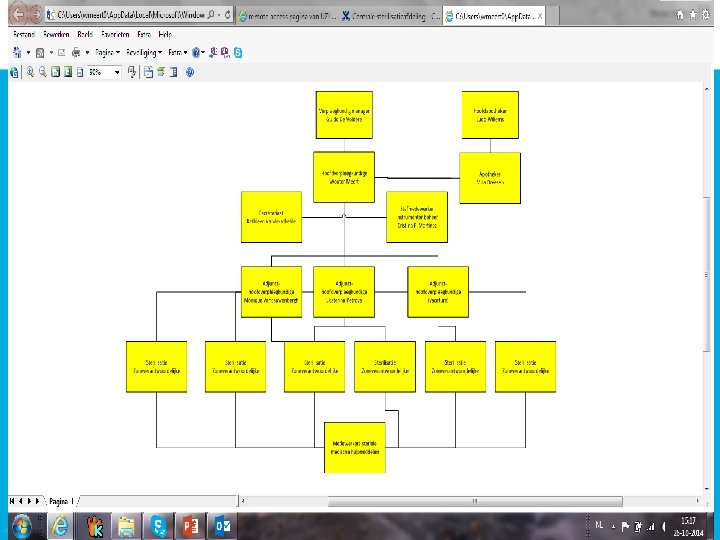Select the Medewerkers sterilisatie shape at the bottom
Screen dimensions: 720x540
354,447
